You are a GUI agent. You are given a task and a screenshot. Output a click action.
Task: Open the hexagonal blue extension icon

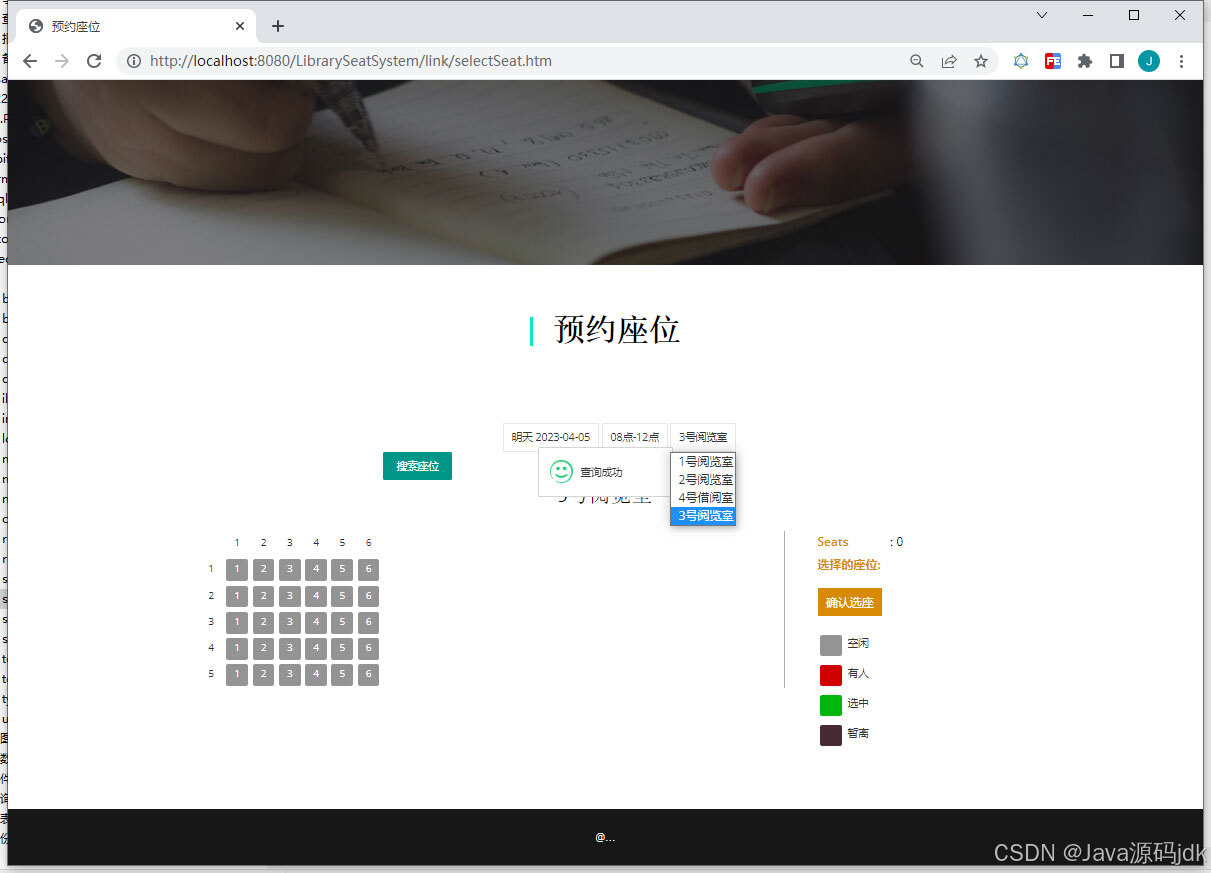point(1021,61)
